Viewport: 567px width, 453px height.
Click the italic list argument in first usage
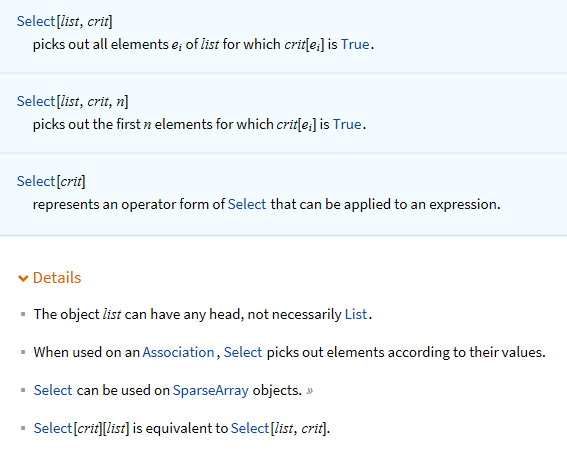coord(70,21)
